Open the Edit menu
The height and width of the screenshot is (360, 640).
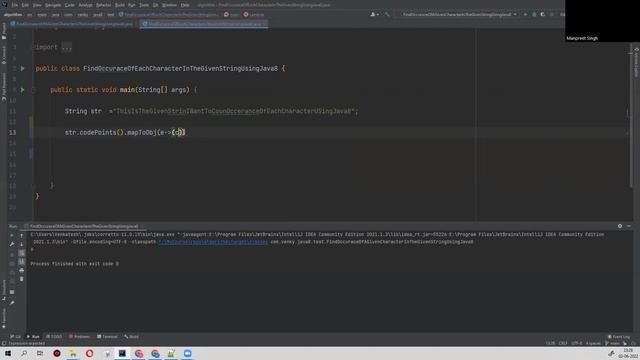[25, 5]
